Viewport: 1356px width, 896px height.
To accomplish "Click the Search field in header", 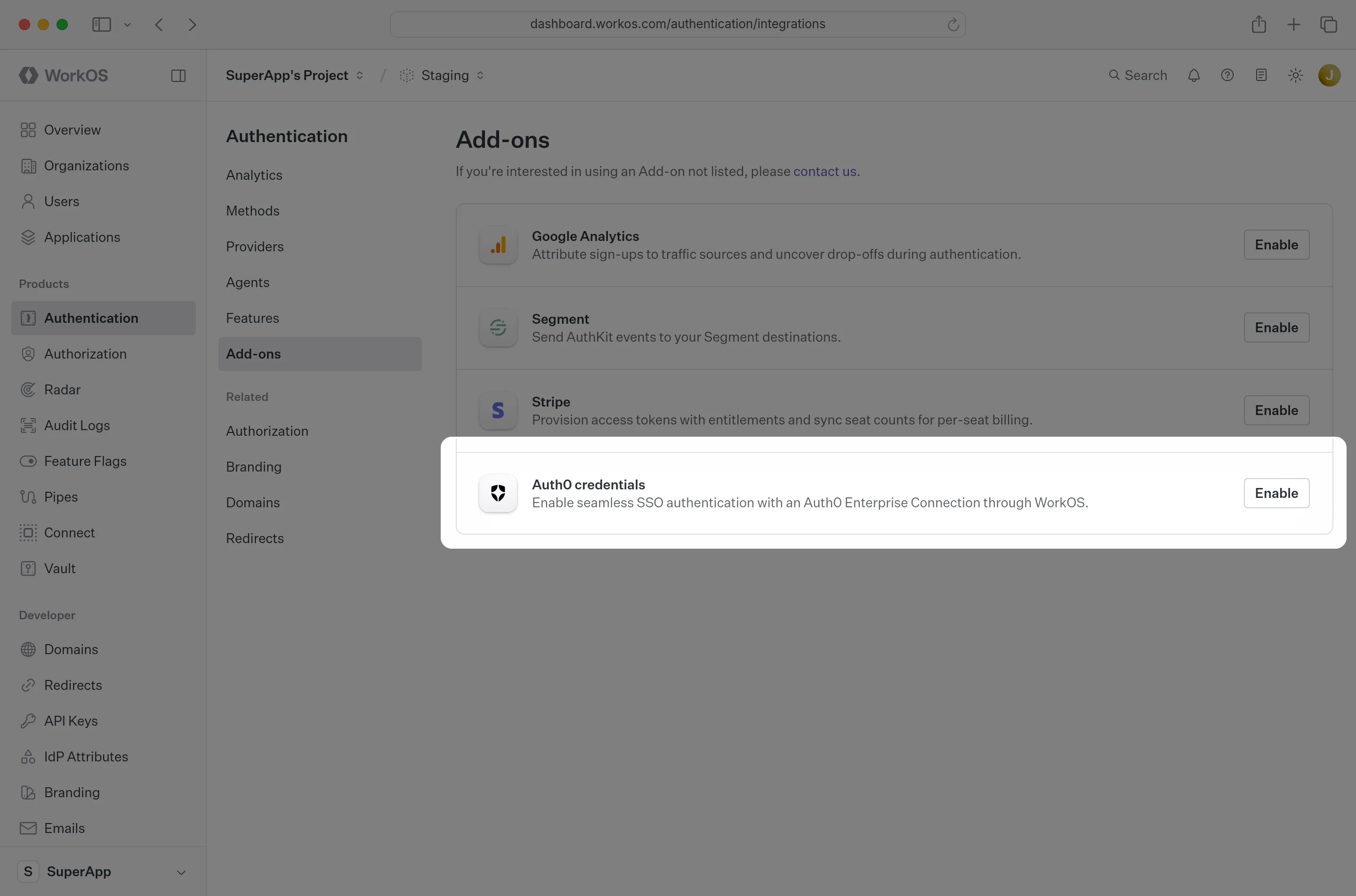I will [1138, 75].
